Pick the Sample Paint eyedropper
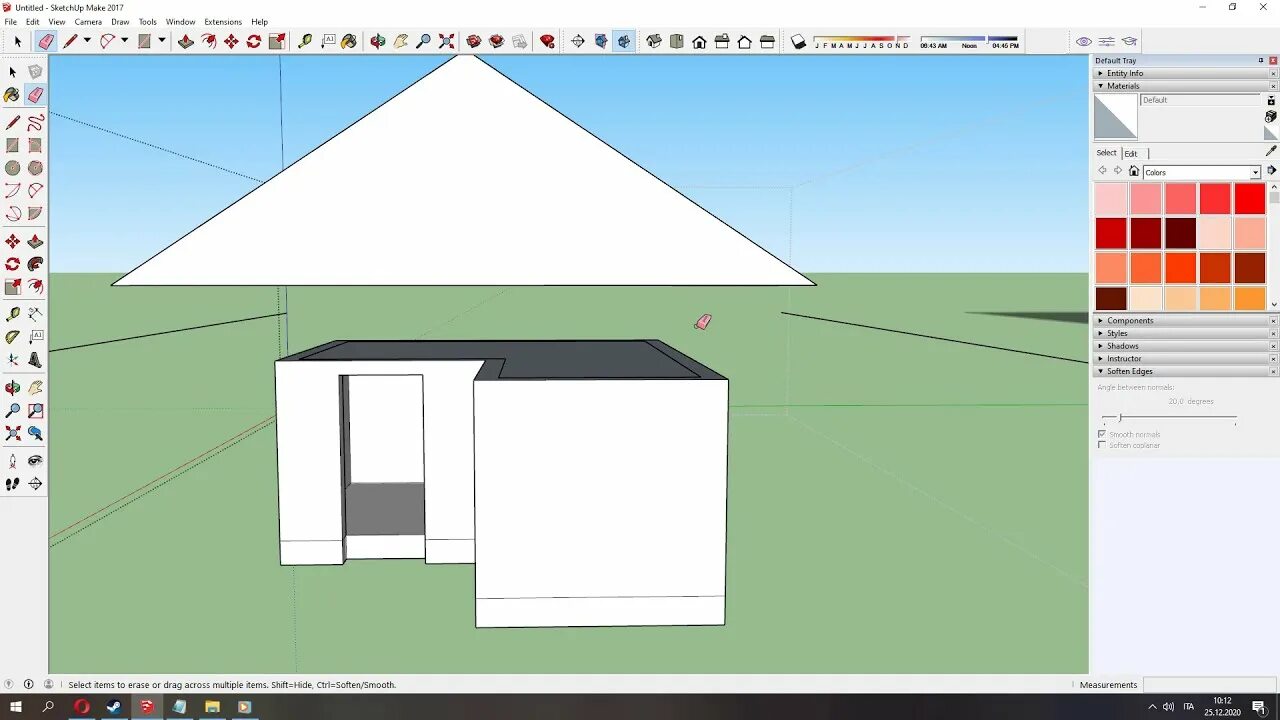Viewport: 1280px width, 720px height. point(1271,151)
